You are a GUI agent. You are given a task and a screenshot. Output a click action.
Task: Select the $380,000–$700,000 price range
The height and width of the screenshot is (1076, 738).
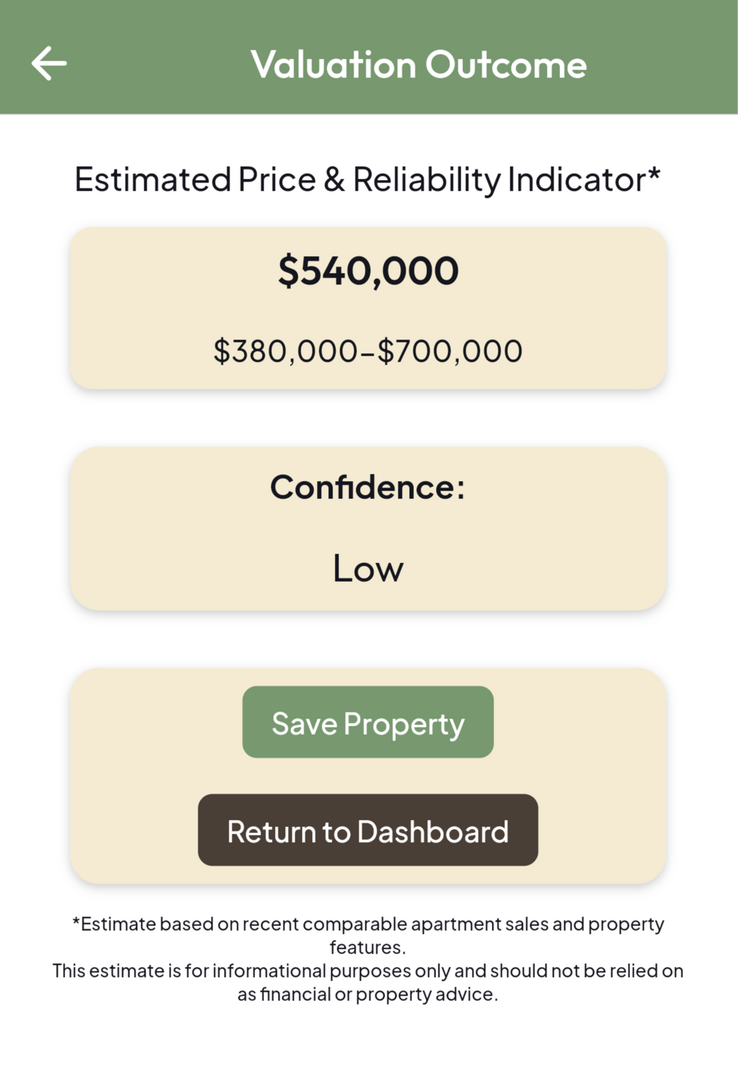pos(368,351)
